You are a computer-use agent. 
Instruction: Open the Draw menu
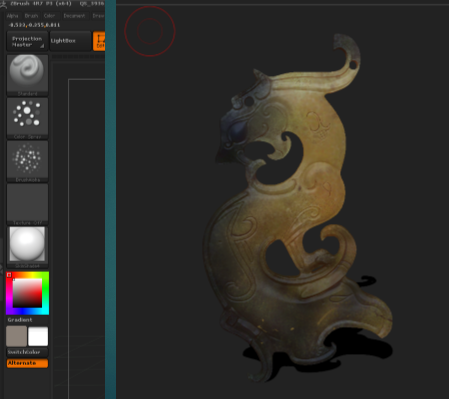tap(98, 16)
